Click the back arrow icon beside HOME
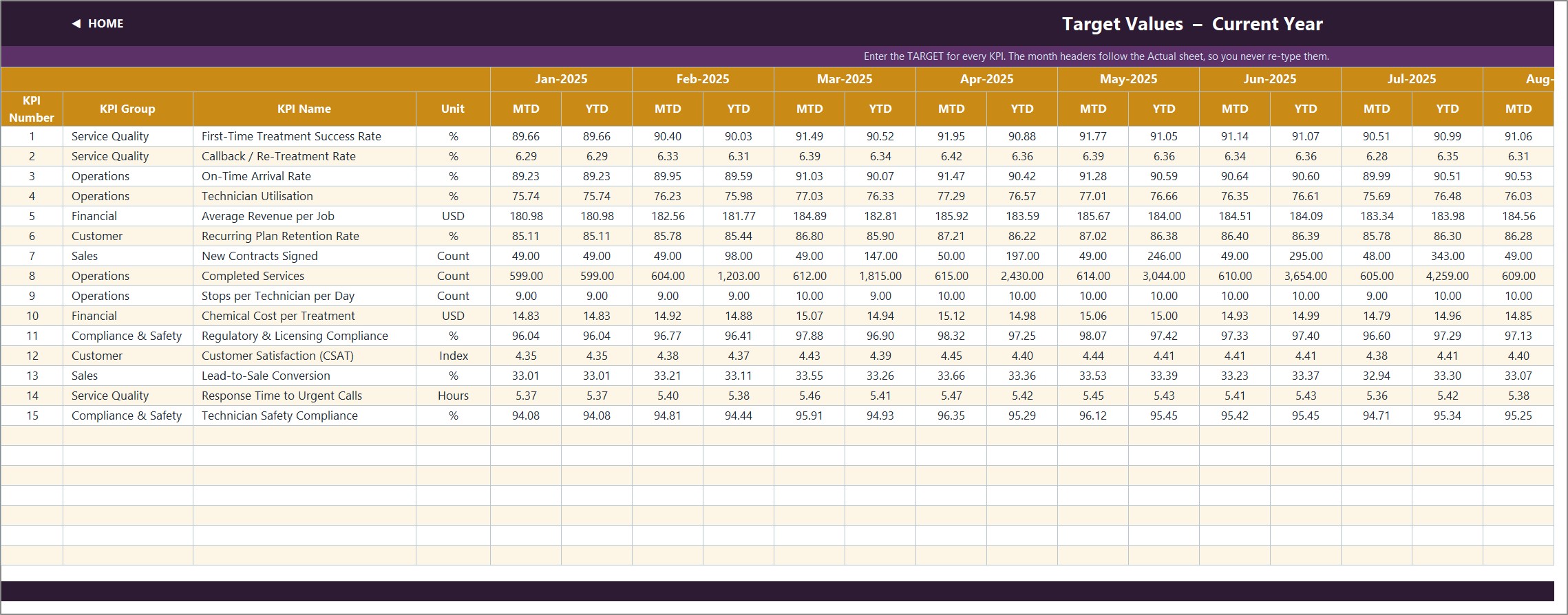The image size is (1568, 615). tap(76, 23)
